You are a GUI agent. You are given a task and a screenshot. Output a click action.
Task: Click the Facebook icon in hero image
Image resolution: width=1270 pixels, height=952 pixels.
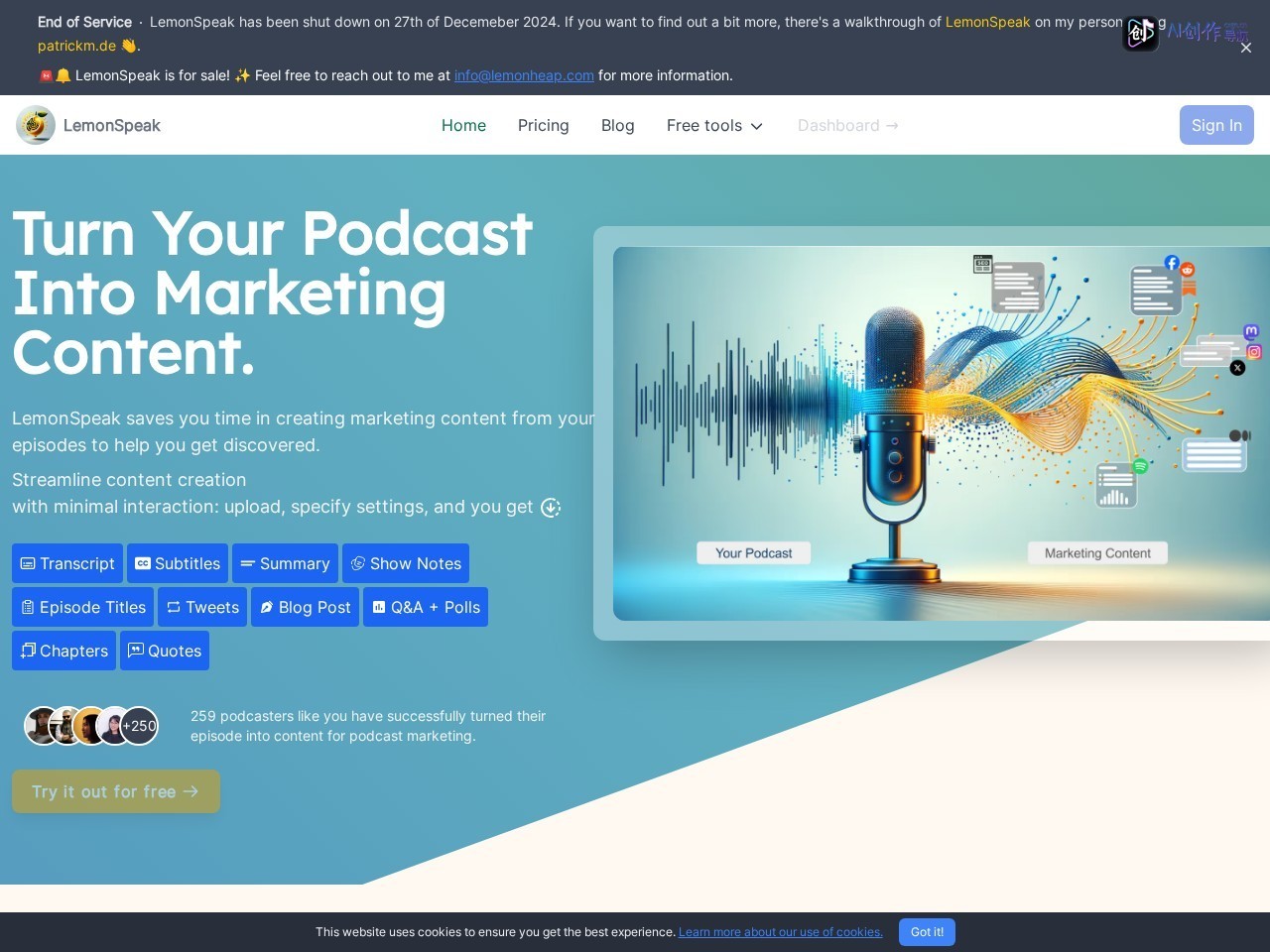click(x=1172, y=263)
